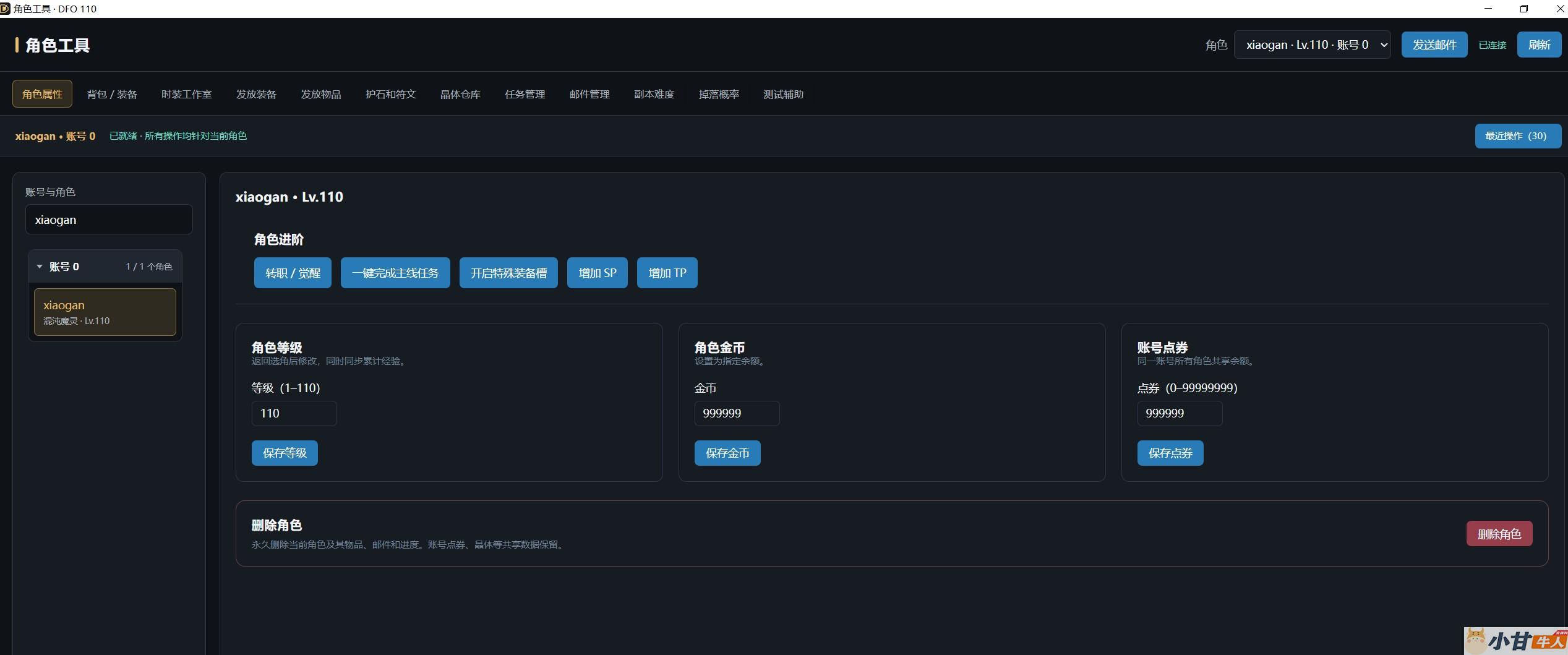Open 最近操作 (30) history
Viewport: 1568px width, 655px height.
pyautogui.click(x=1518, y=136)
